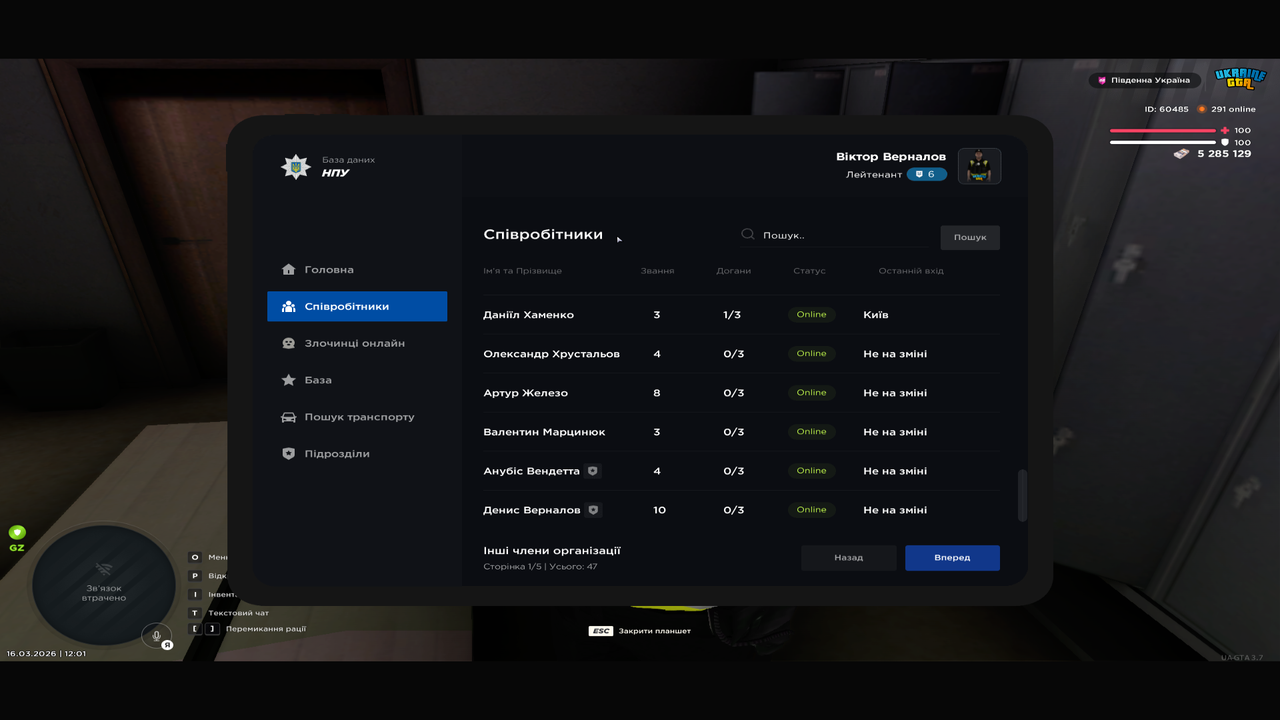1280x720 pixels.
Task: Click the star icon beside База
Action: [288, 380]
